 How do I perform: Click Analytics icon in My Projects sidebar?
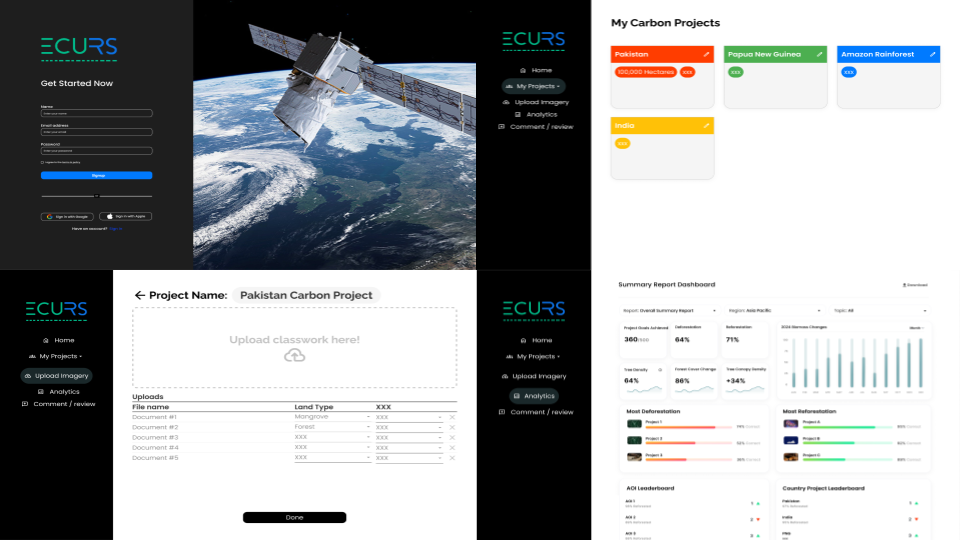(517, 114)
